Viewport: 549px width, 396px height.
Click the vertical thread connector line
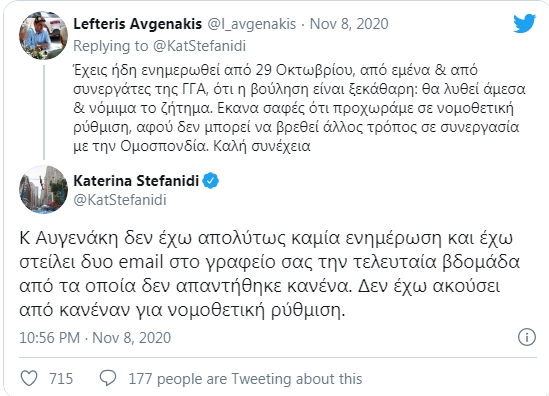(44, 112)
